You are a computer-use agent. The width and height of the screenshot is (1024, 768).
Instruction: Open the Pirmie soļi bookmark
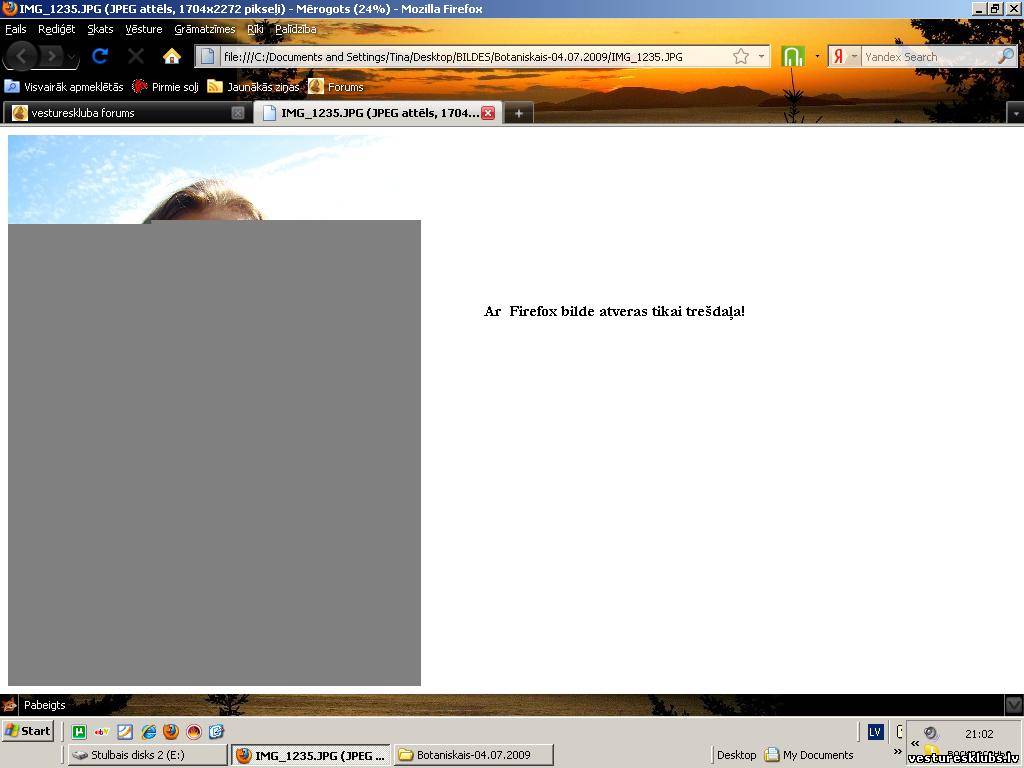coord(166,86)
